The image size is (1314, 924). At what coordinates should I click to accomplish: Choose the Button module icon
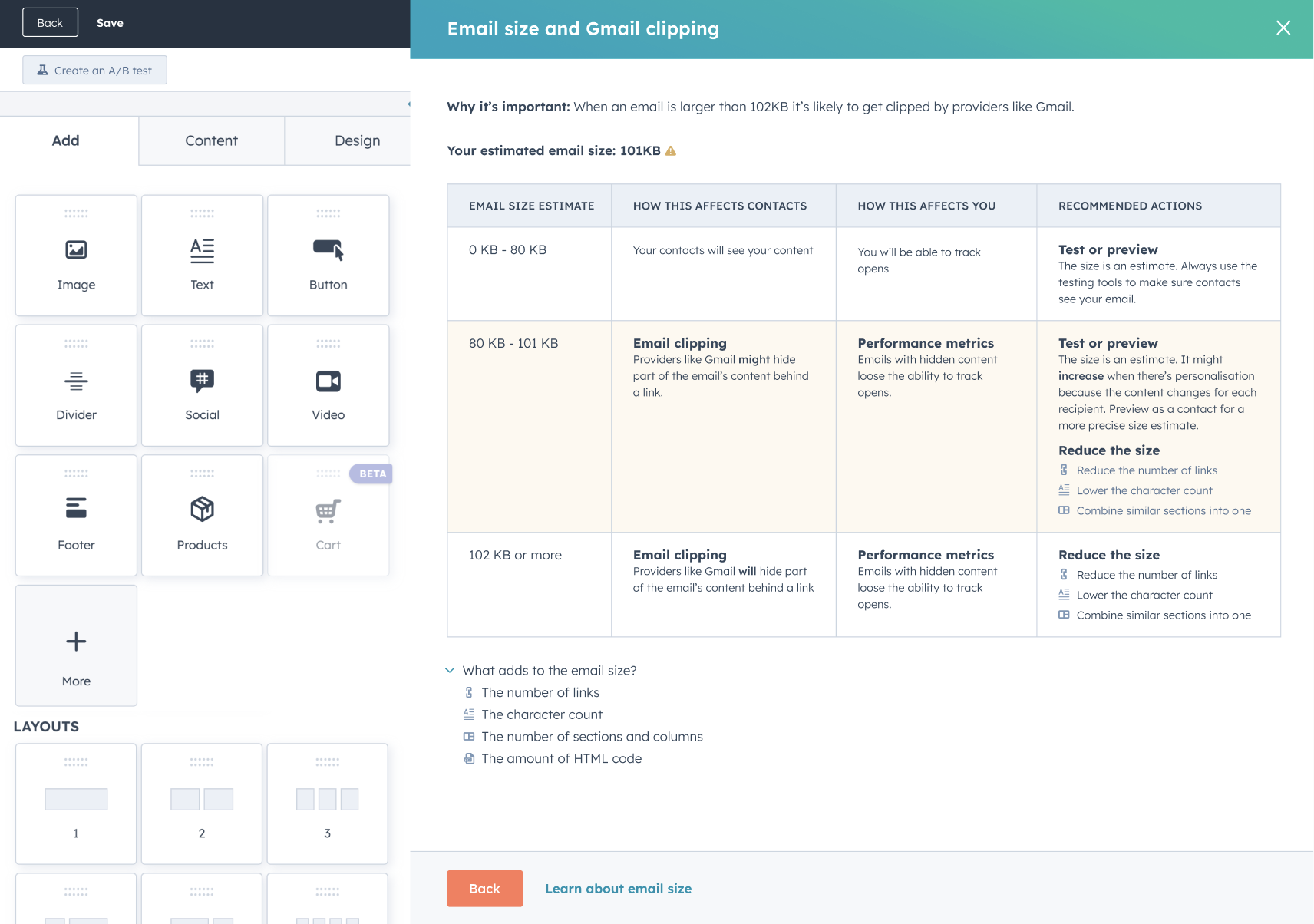click(x=328, y=250)
